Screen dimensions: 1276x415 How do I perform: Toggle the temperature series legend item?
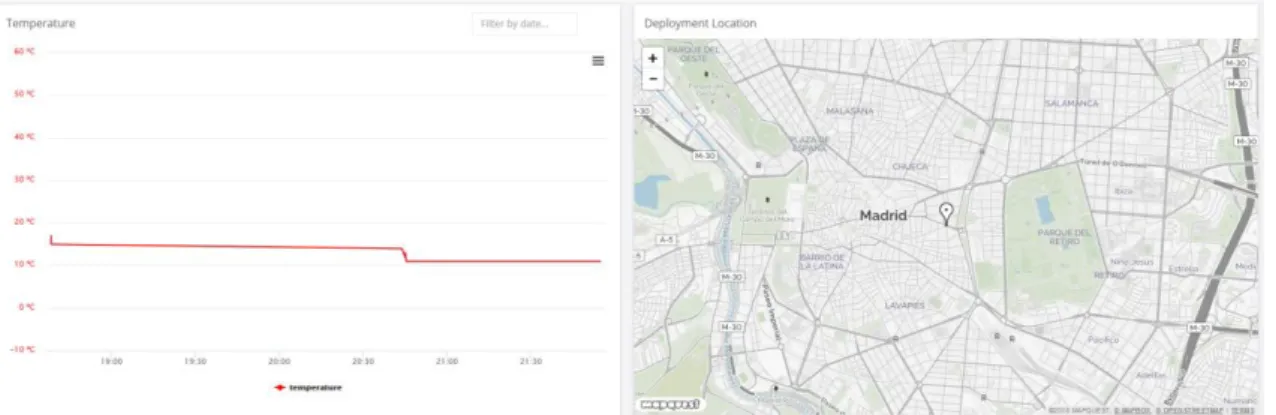308,387
